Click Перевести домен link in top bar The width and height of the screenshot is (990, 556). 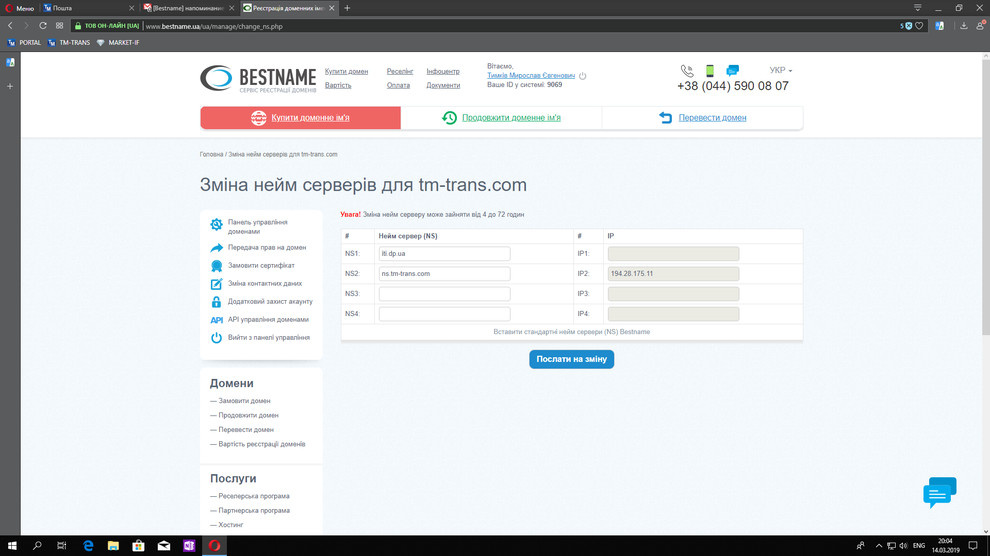tap(712, 118)
